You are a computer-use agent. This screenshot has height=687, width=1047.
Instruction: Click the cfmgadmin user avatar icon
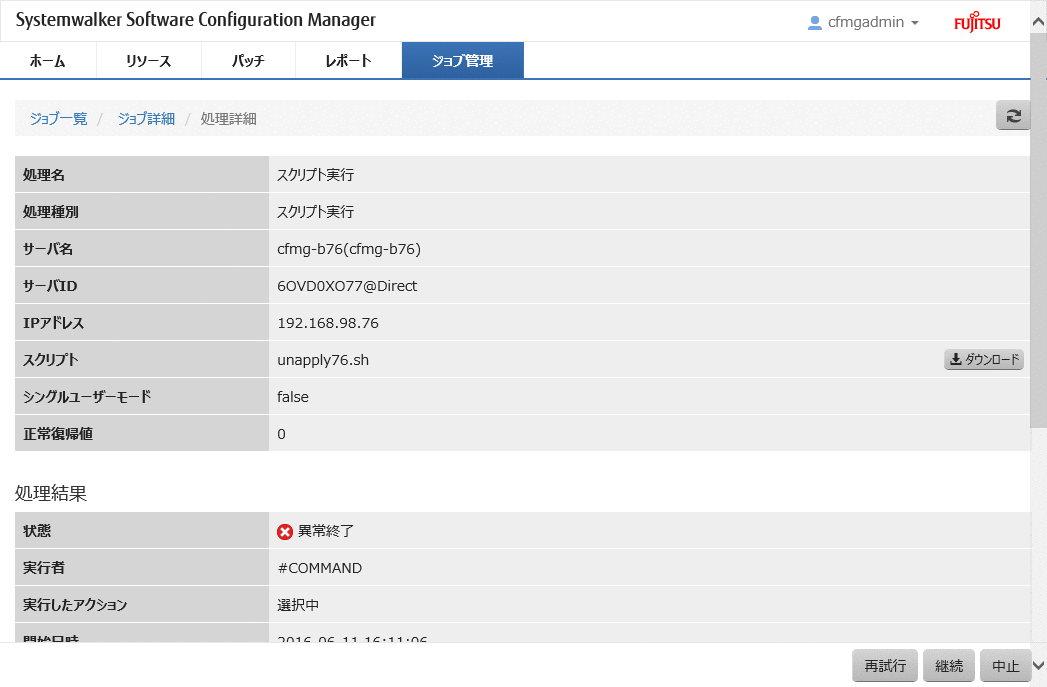point(815,23)
